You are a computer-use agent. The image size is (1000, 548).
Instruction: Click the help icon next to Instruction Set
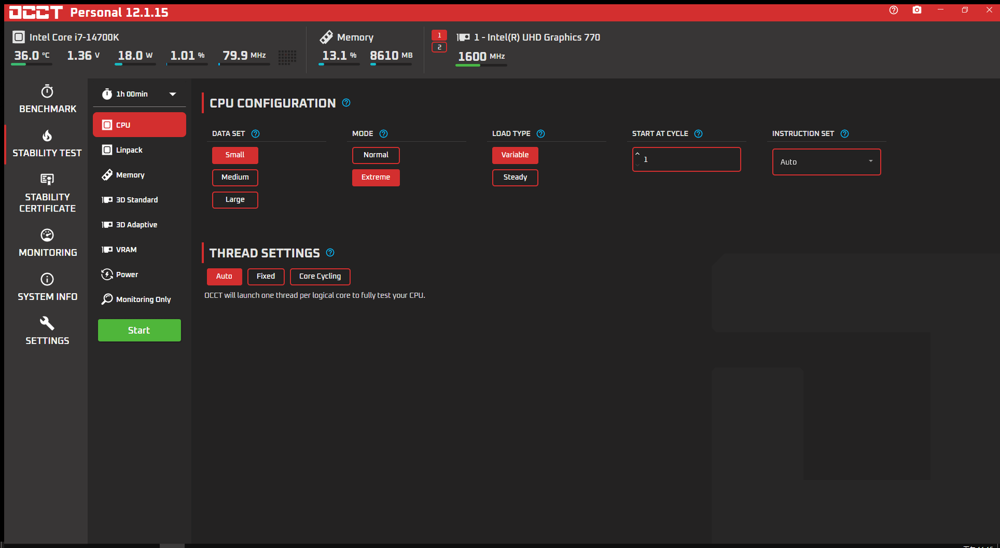click(845, 134)
